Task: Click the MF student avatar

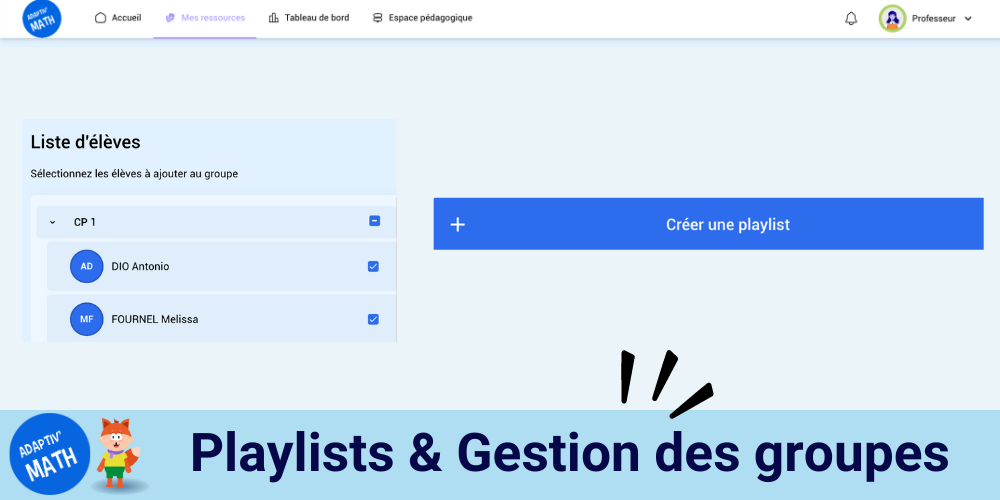Action: click(87, 320)
